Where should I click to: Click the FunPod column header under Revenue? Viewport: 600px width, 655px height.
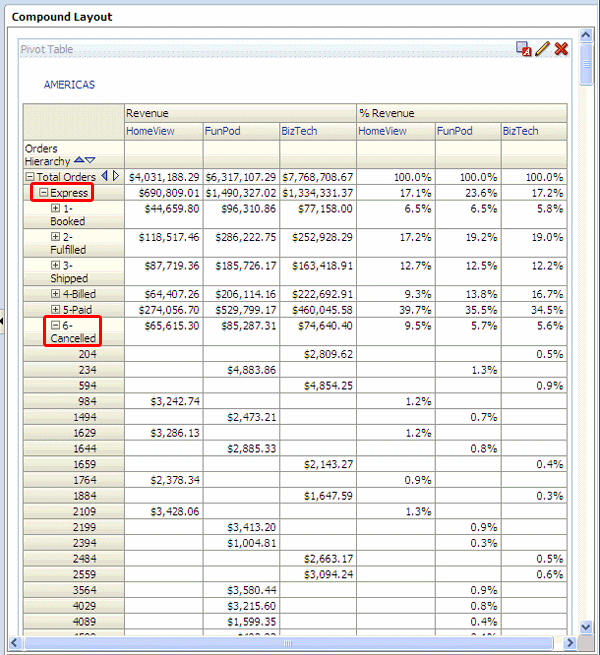(x=222, y=131)
